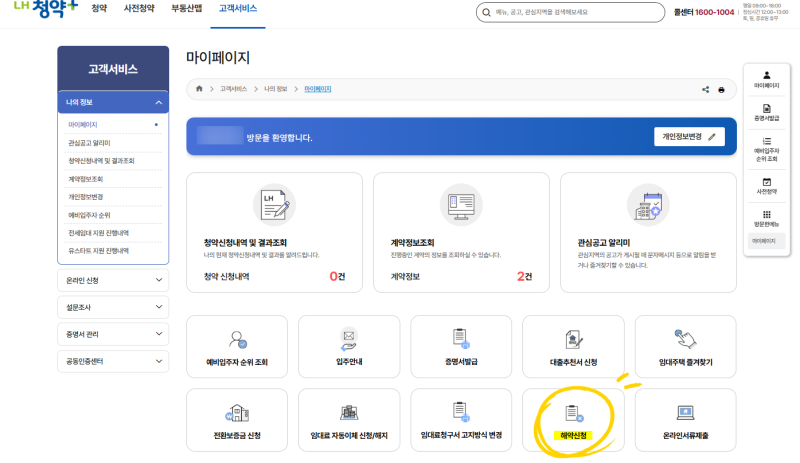The height and width of the screenshot is (463, 800).
Task: Open 전환보증금 신청 tile
Action: (x=237, y=420)
